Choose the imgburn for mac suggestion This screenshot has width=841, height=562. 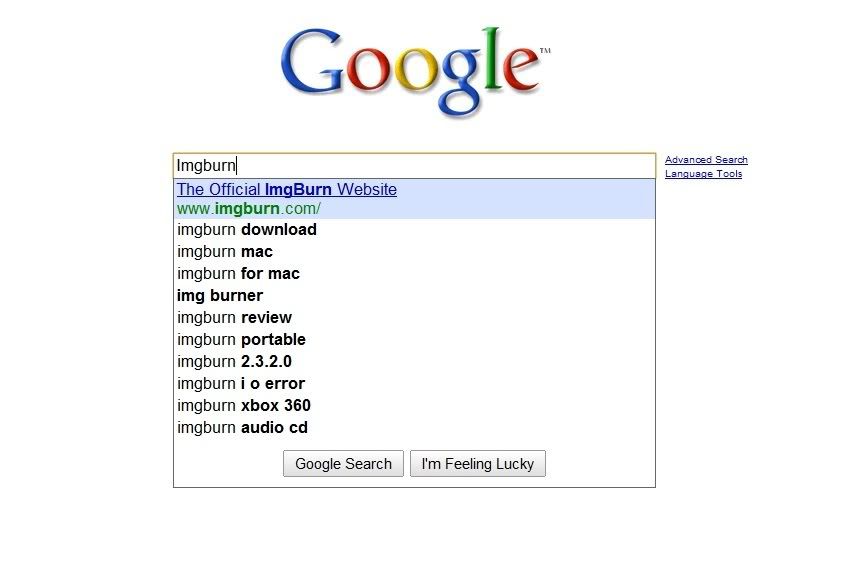(x=414, y=273)
